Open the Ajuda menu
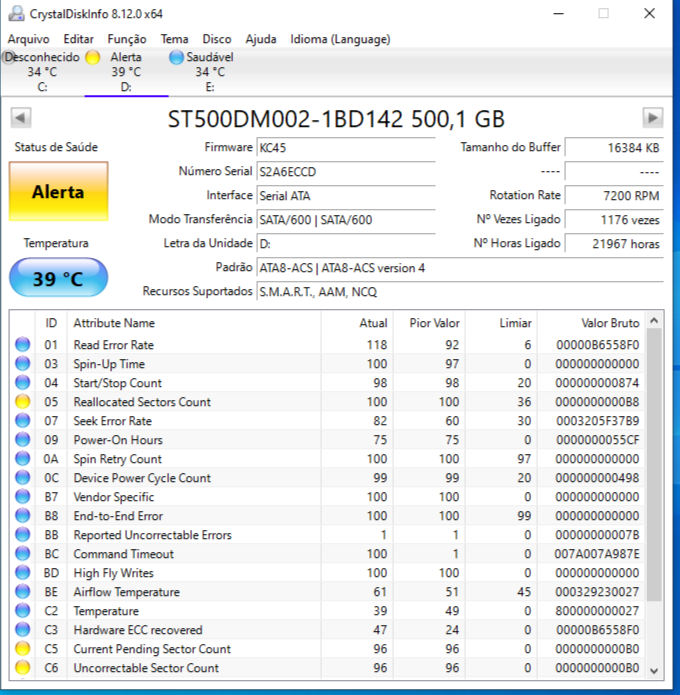This screenshot has width=680, height=695. [x=261, y=39]
